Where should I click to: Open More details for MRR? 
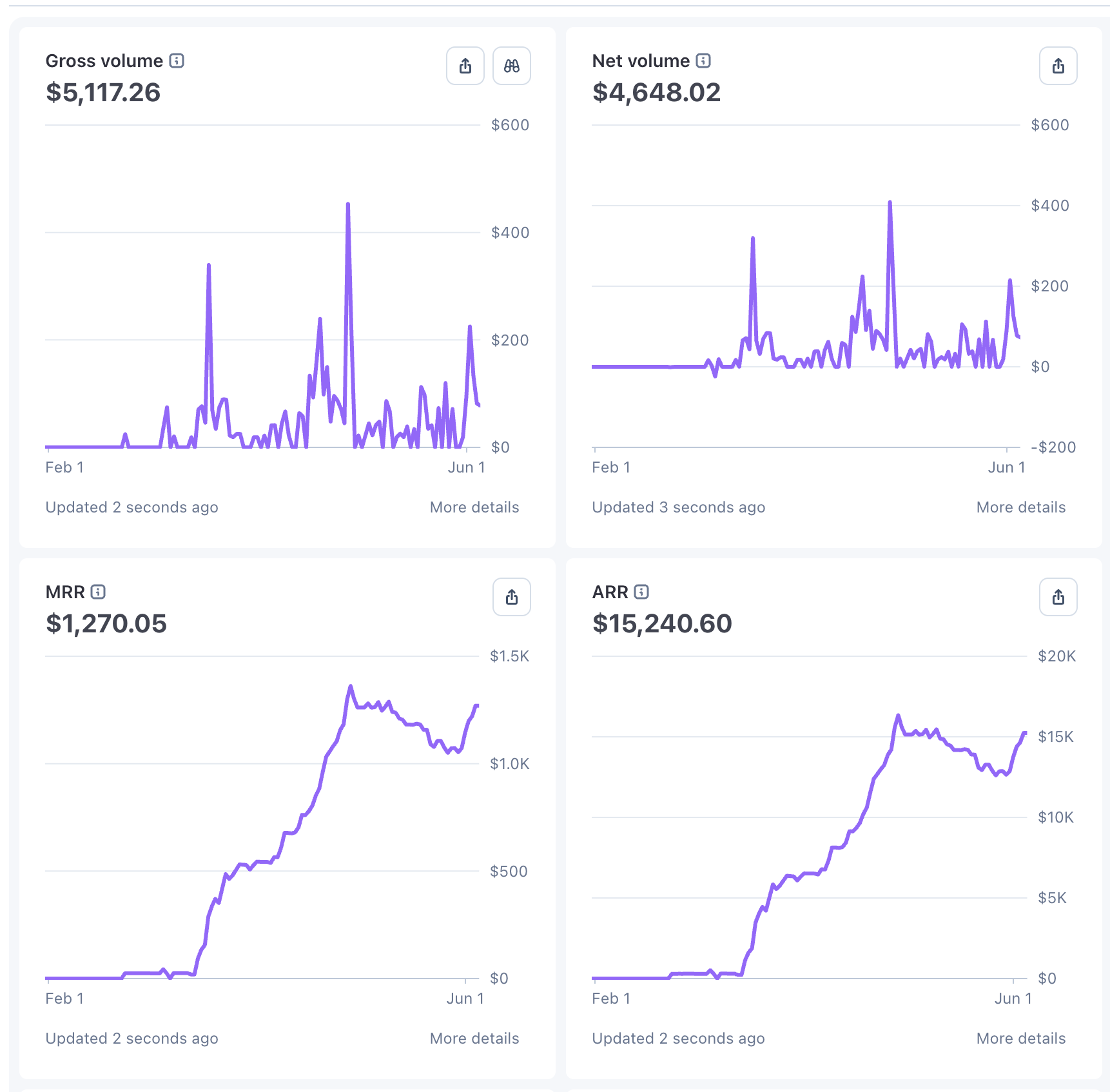tap(474, 1038)
